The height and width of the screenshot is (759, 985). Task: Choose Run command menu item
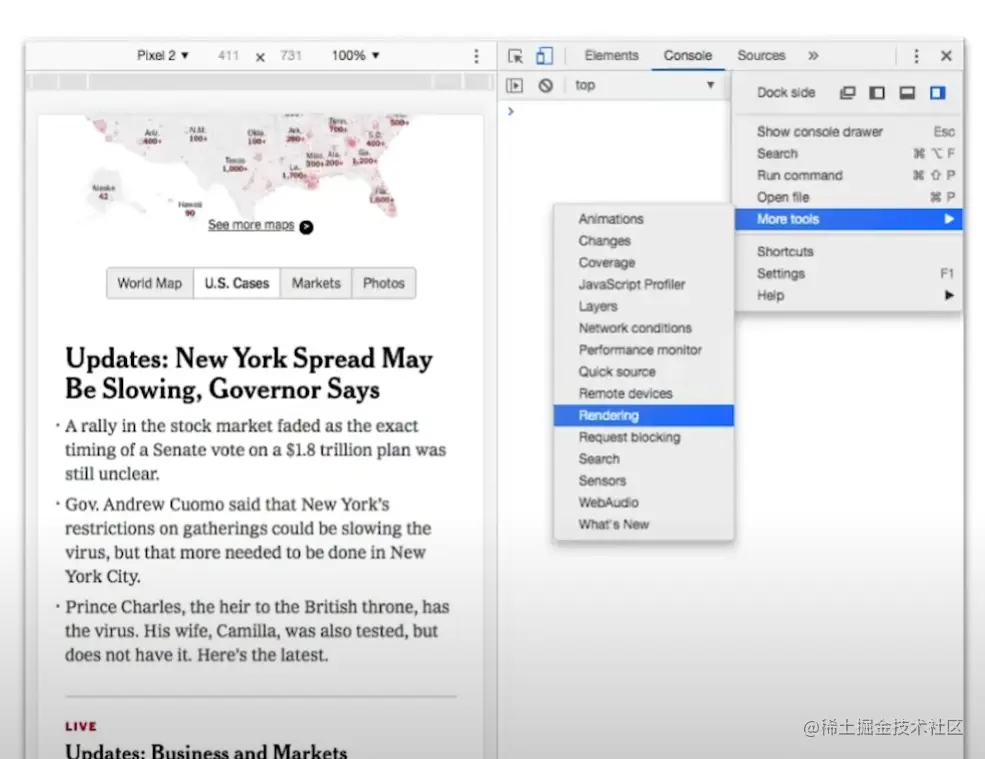848,175
